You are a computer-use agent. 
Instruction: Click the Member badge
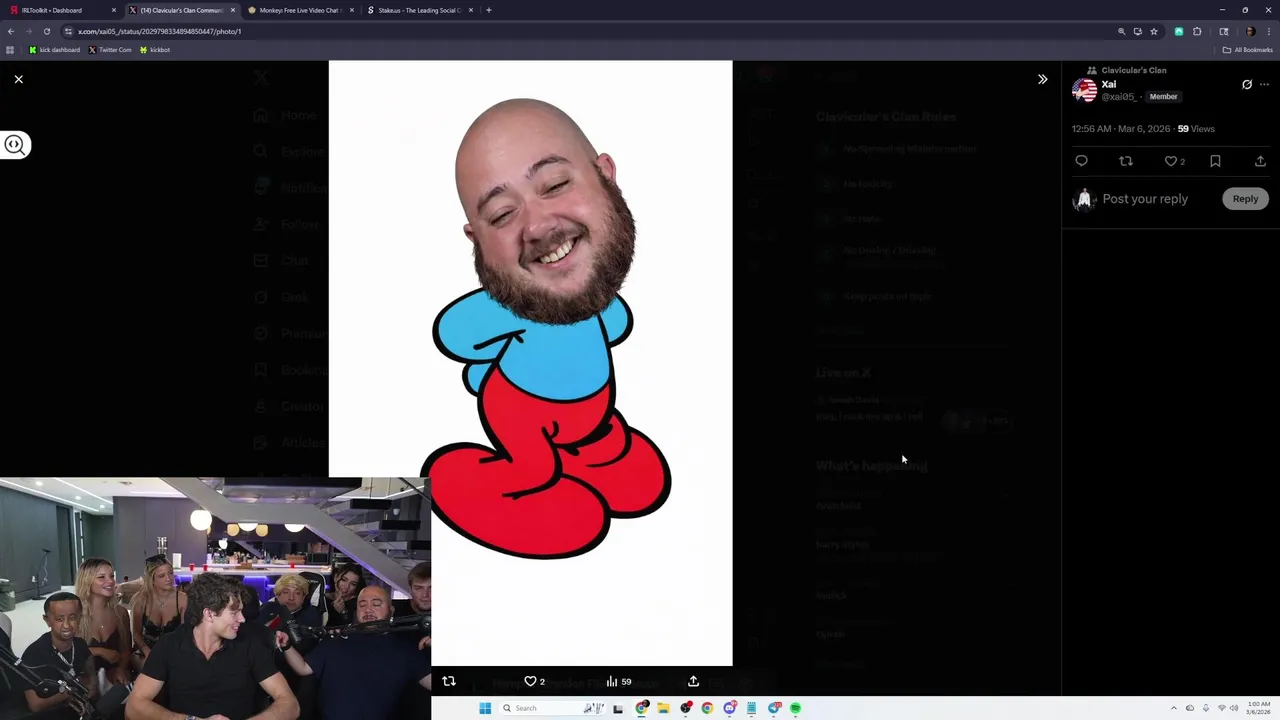1163,97
